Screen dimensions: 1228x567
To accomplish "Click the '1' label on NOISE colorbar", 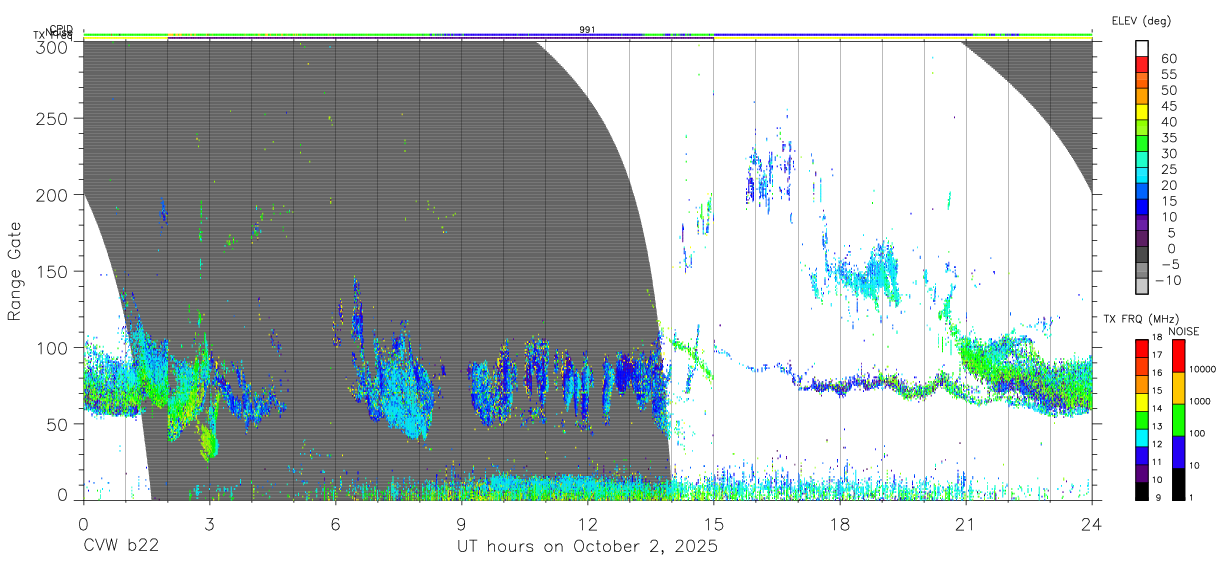I will [1193, 498].
